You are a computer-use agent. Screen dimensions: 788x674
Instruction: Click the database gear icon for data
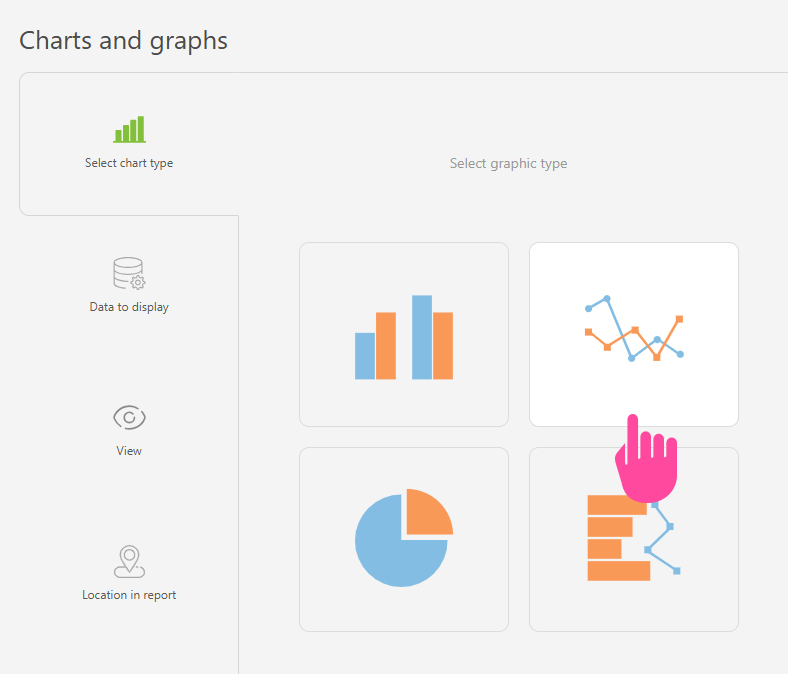[129, 274]
